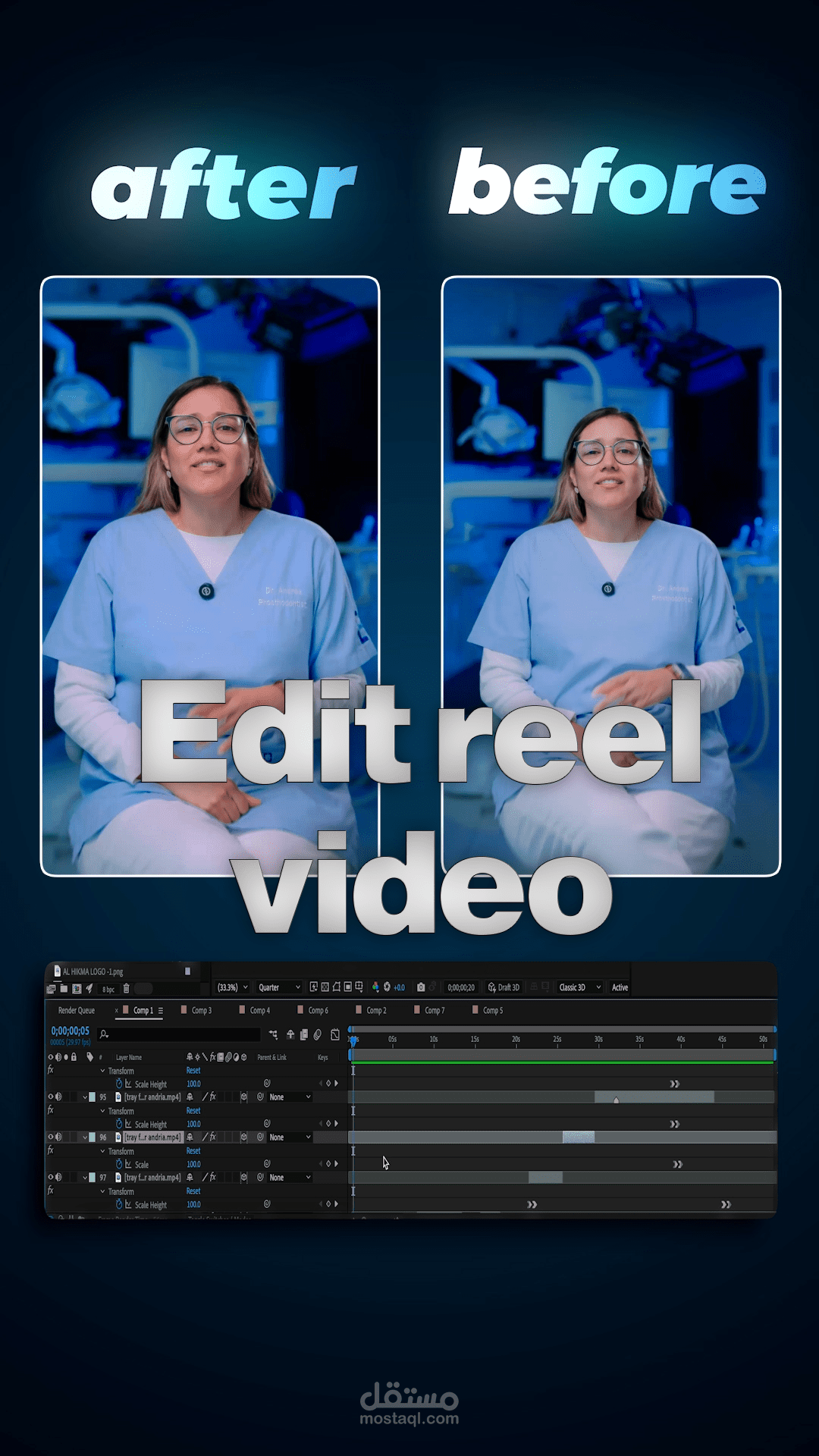Toggle the transparency grid icon

pyautogui.click(x=325, y=987)
